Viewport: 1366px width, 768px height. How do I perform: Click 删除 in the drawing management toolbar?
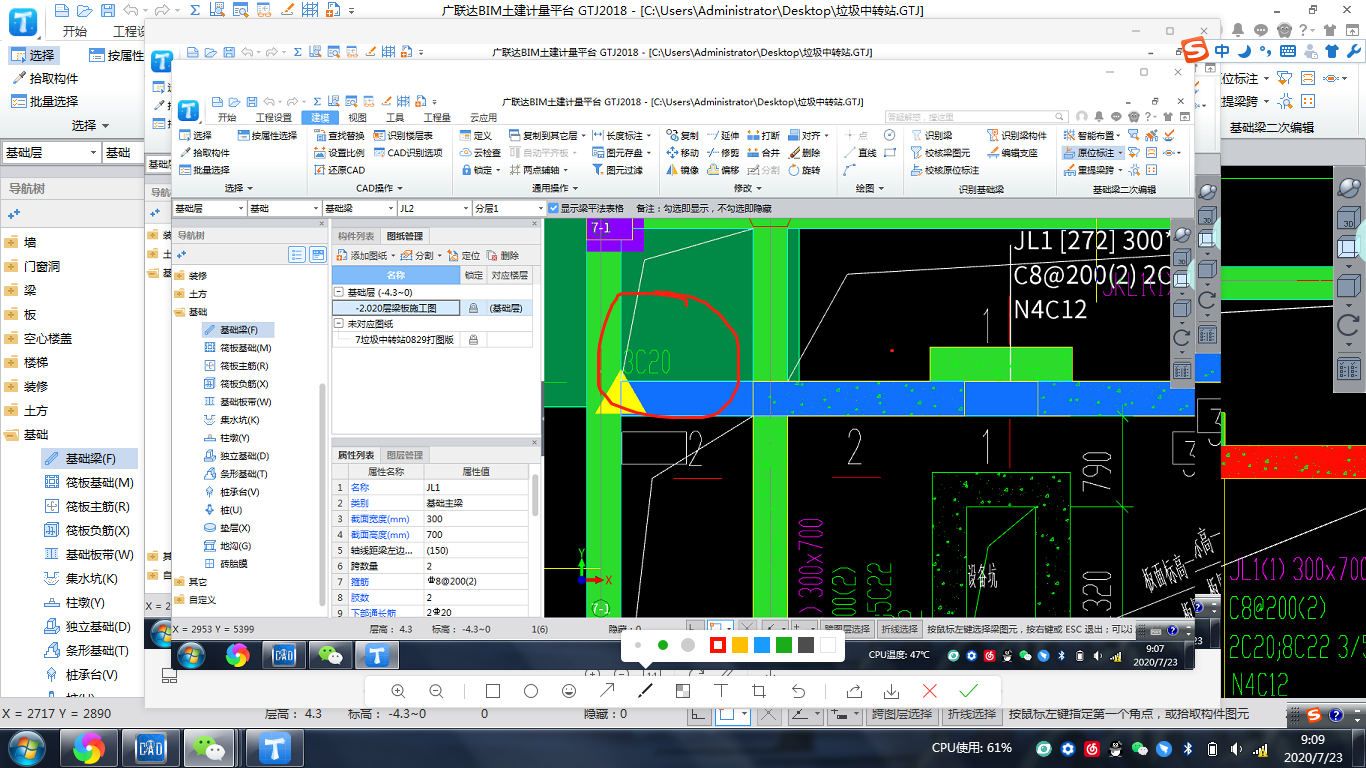[x=502, y=256]
